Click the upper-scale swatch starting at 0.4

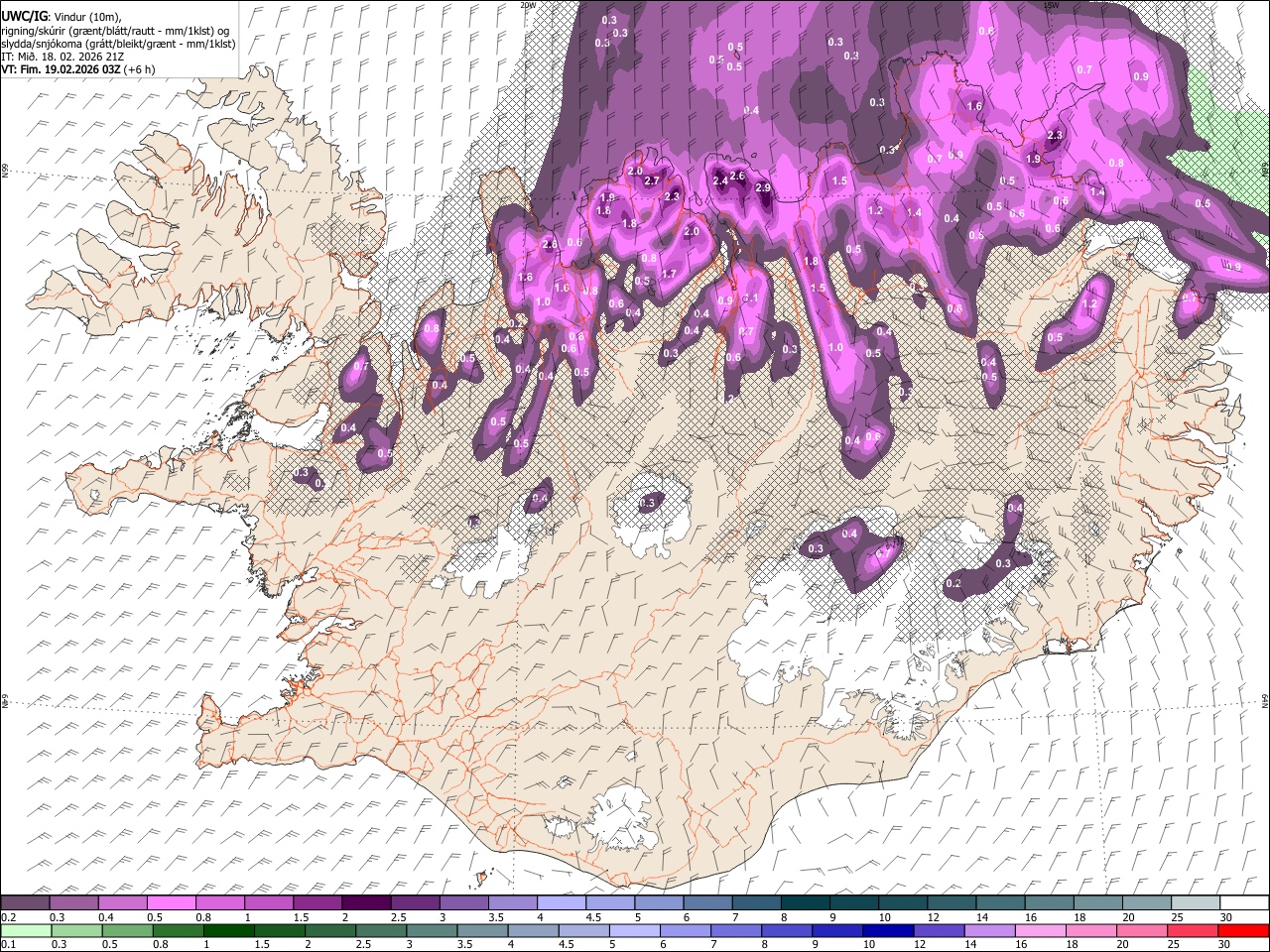(x=123, y=903)
